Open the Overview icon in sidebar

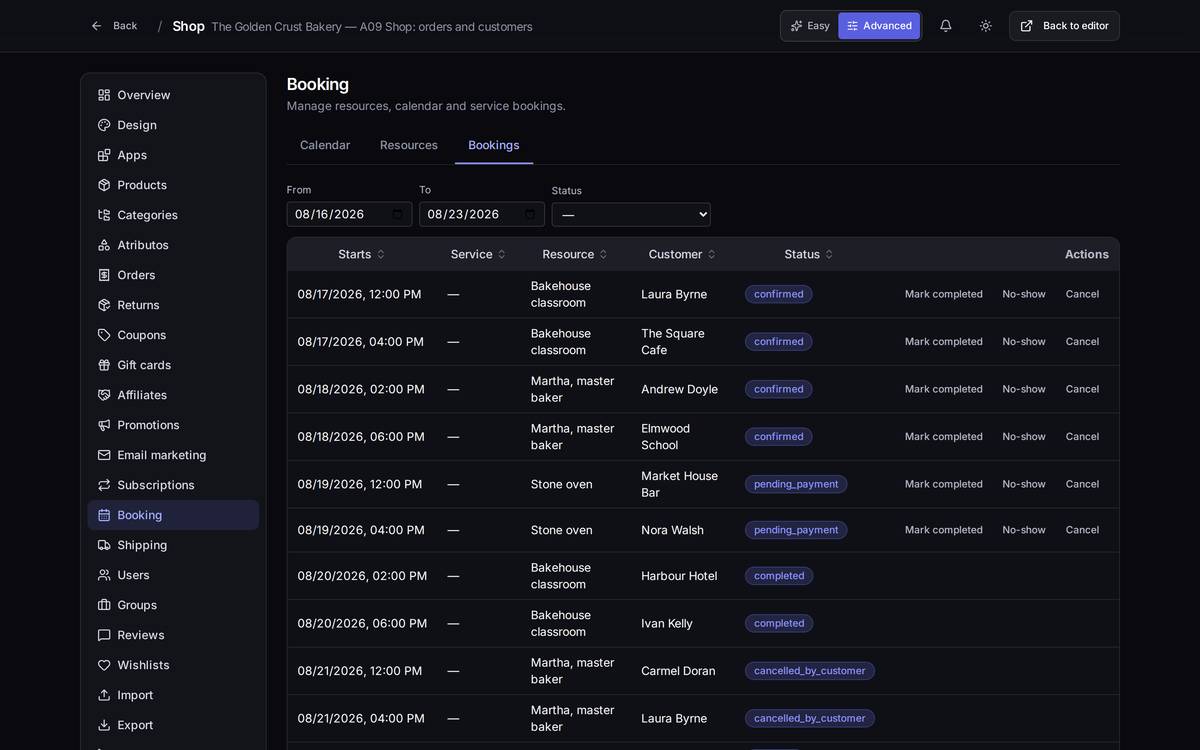[104, 95]
